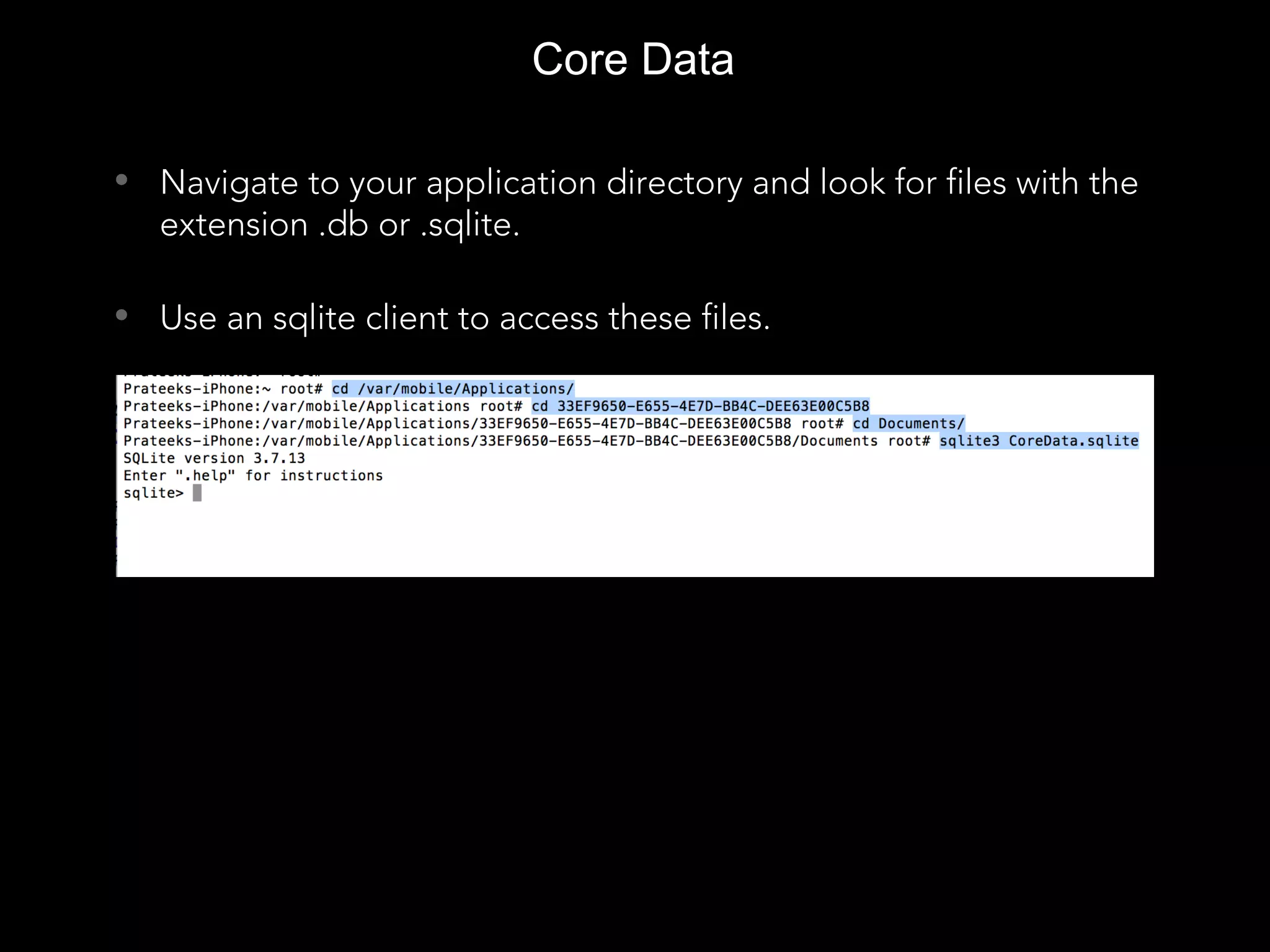This screenshot has height=952, width=1270.
Task: Click the 'Use an sqlite client' bullet text
Action: 464,318
